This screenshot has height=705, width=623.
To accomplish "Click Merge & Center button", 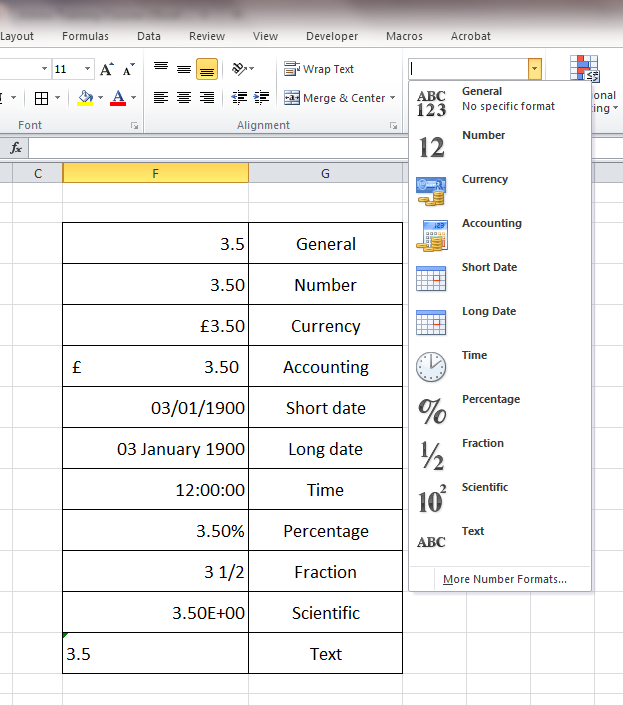I will tap(334, 98).
